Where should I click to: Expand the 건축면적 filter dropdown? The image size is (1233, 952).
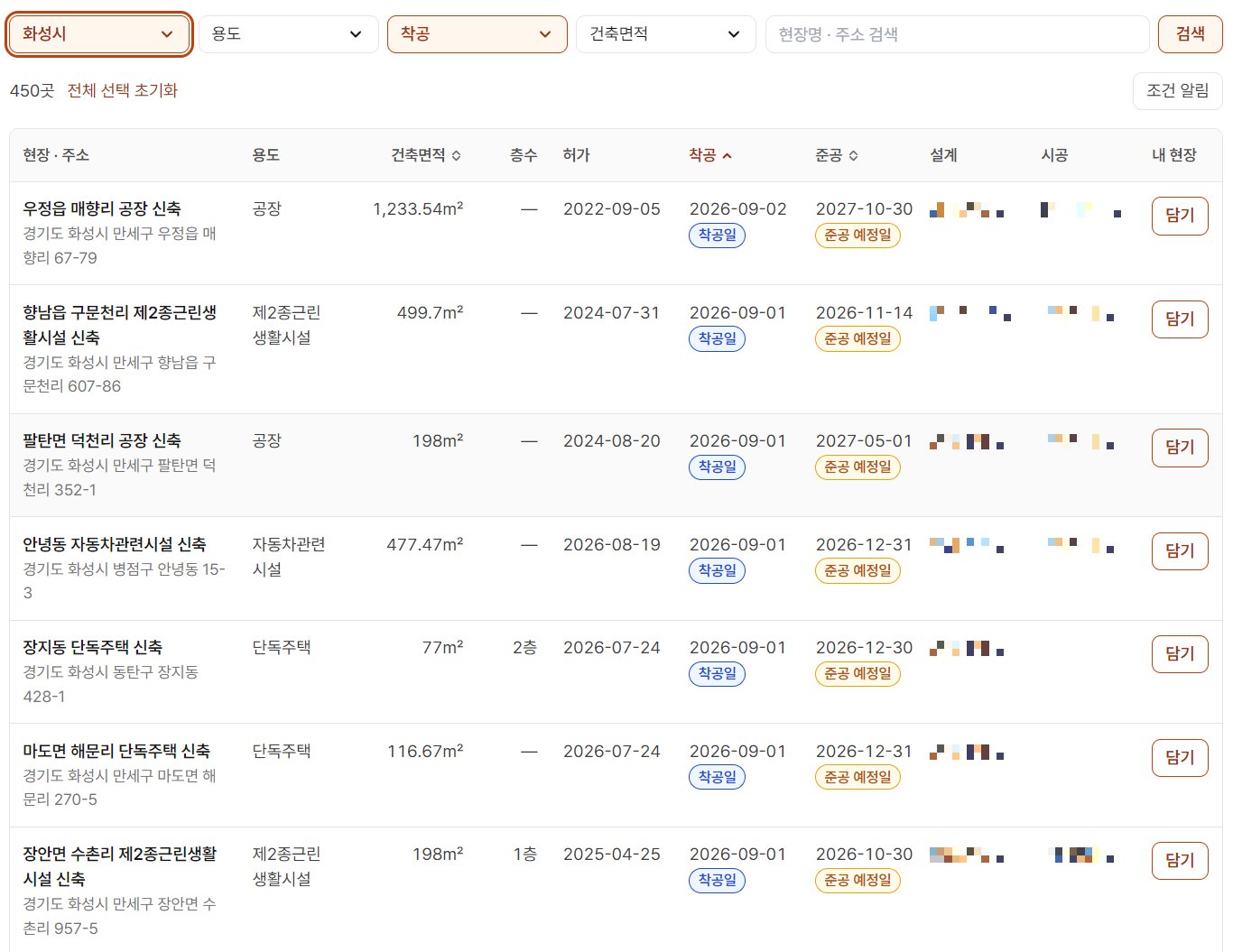[666, 34]
